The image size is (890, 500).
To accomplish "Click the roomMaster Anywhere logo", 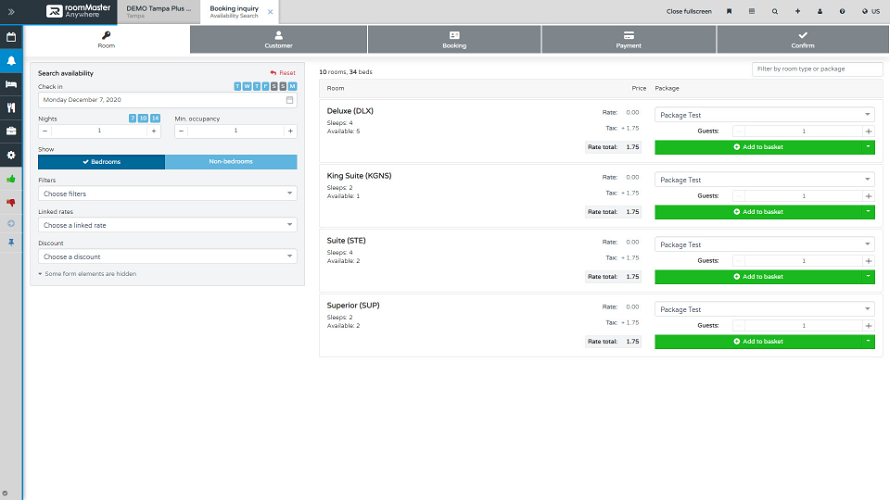I will coord(78,11).
